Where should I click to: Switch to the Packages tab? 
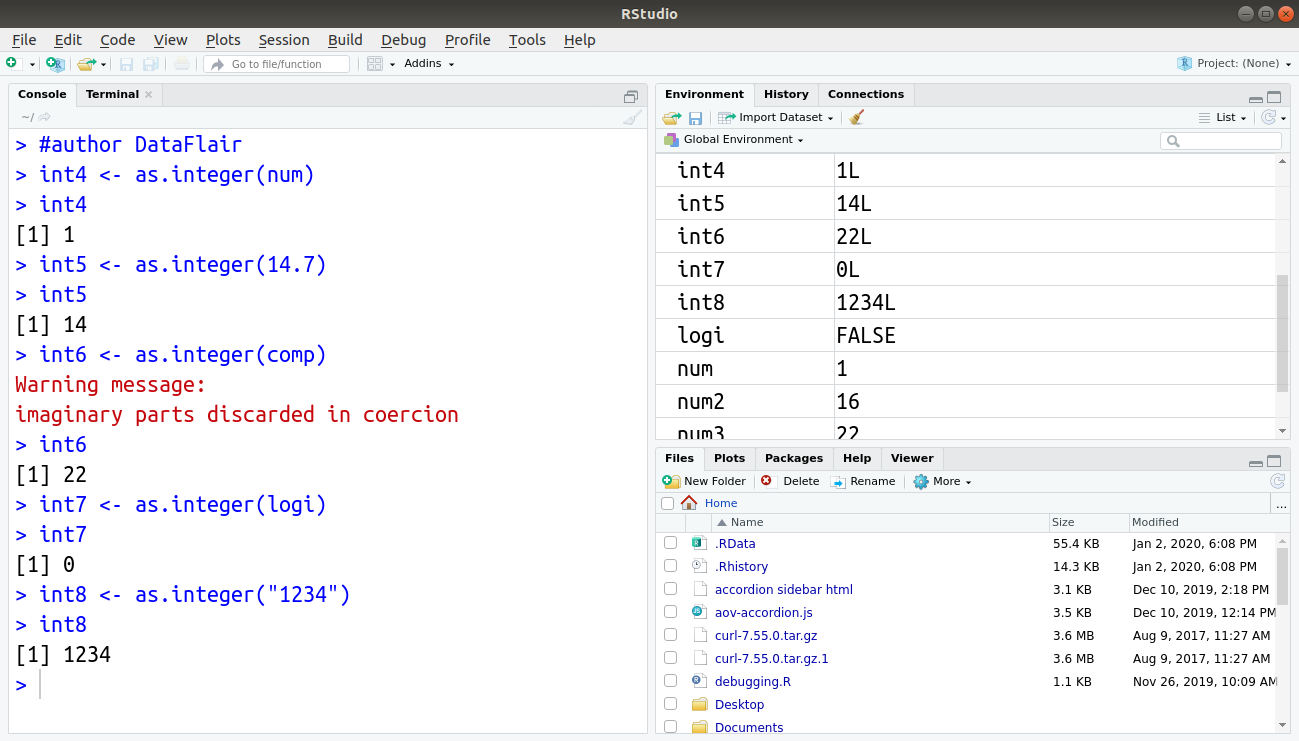click(x=794, y=458)
